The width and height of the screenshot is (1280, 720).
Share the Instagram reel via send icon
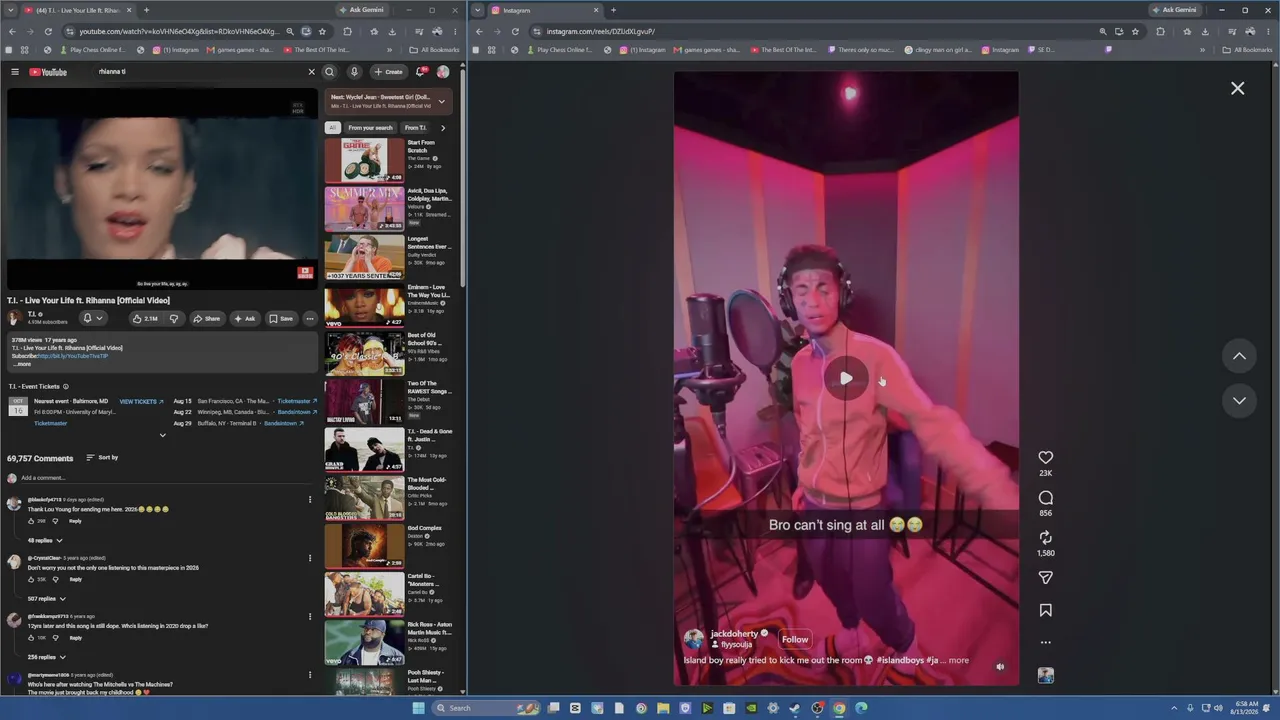(1046, 578)
